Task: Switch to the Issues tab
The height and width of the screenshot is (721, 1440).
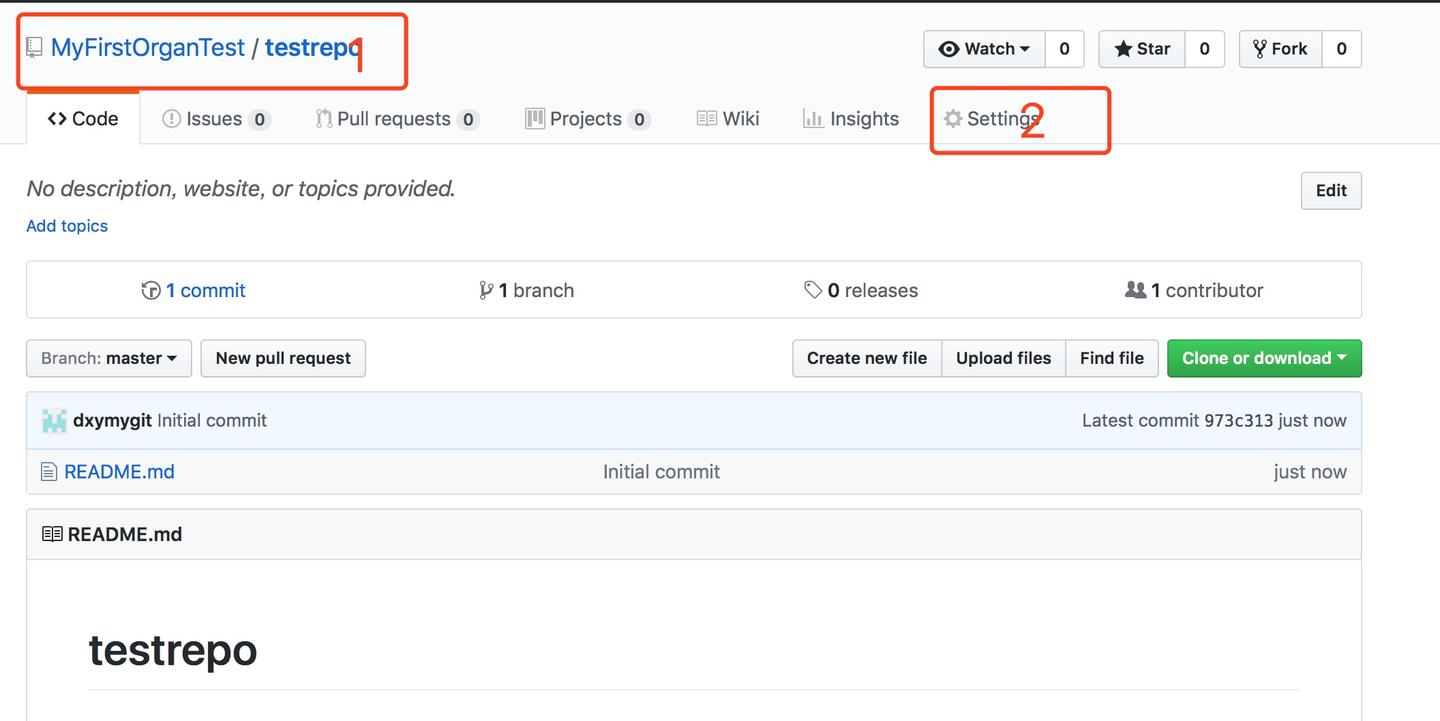Action: pos(214,119)
